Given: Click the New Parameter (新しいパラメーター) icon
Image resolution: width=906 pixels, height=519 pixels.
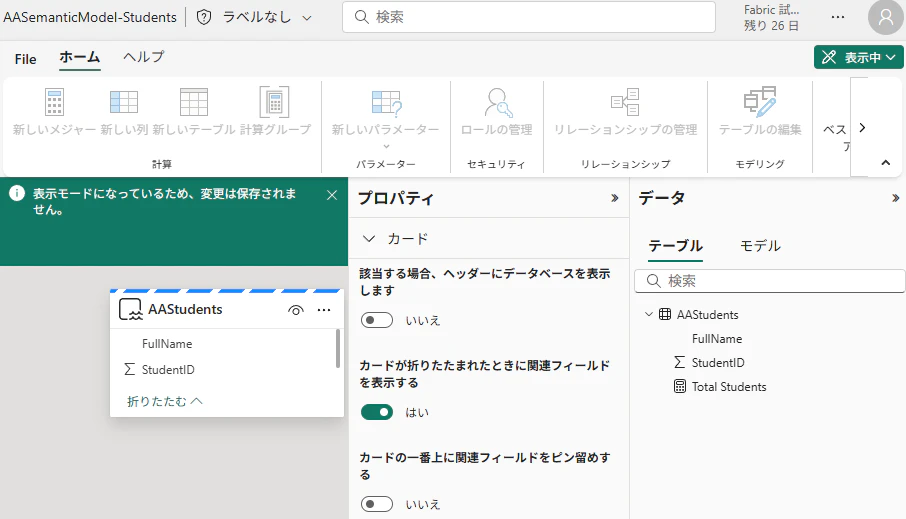Looking at the screenshot, I should point(386,103).
